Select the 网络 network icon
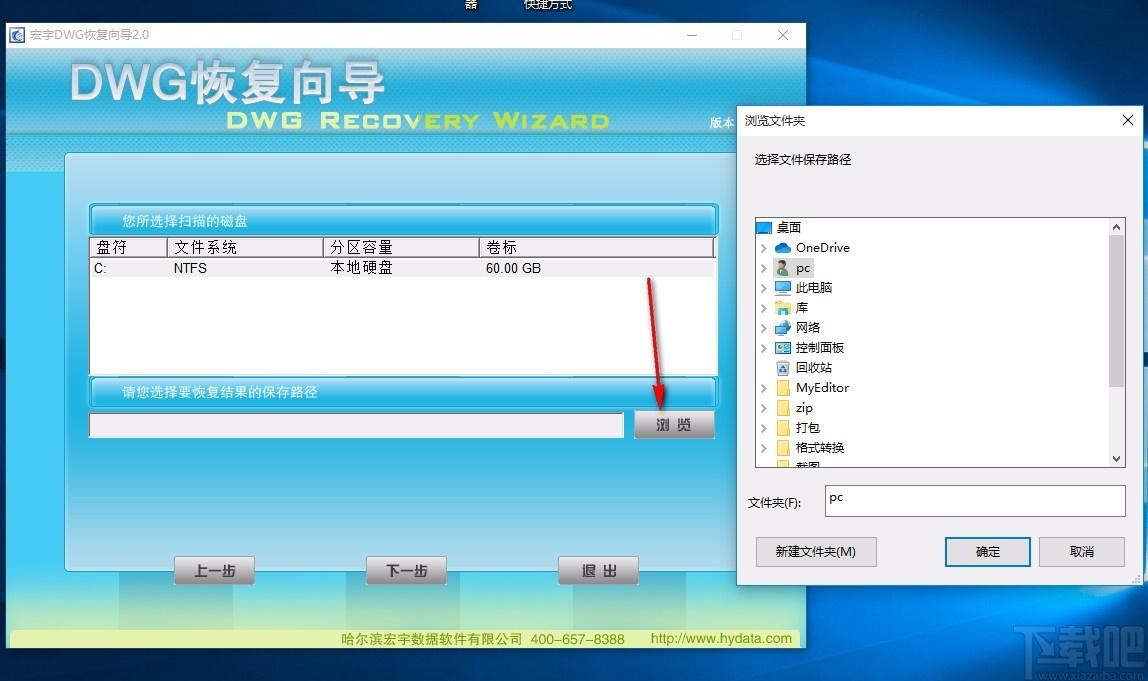This screenshot has height=681, width=1148. pyautogui.click(x=783, y=328)
